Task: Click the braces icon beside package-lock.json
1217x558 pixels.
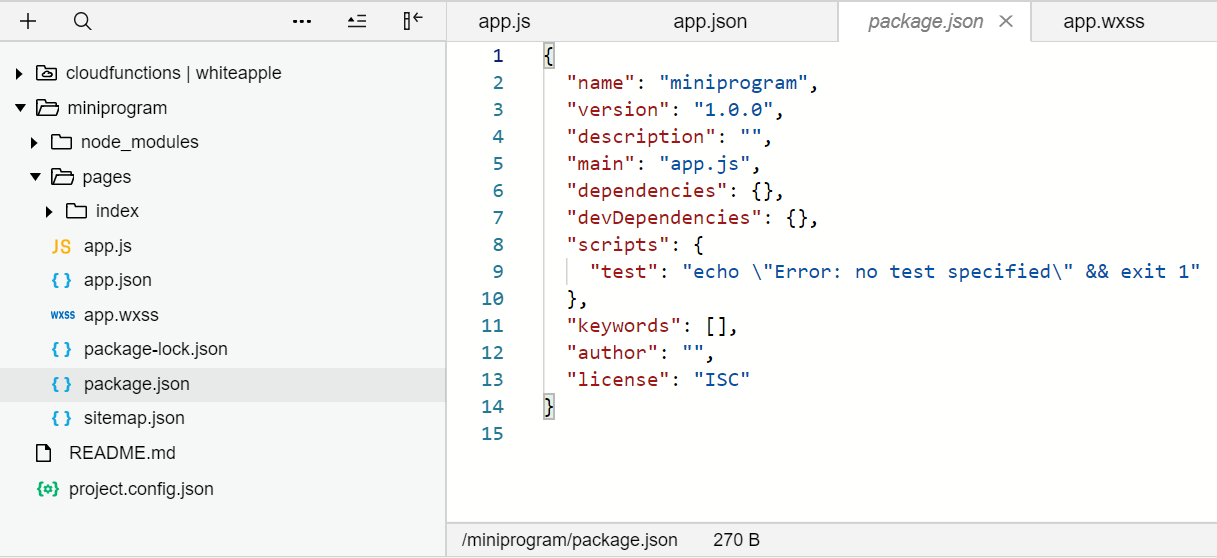Action: click(x=61, y=349)
